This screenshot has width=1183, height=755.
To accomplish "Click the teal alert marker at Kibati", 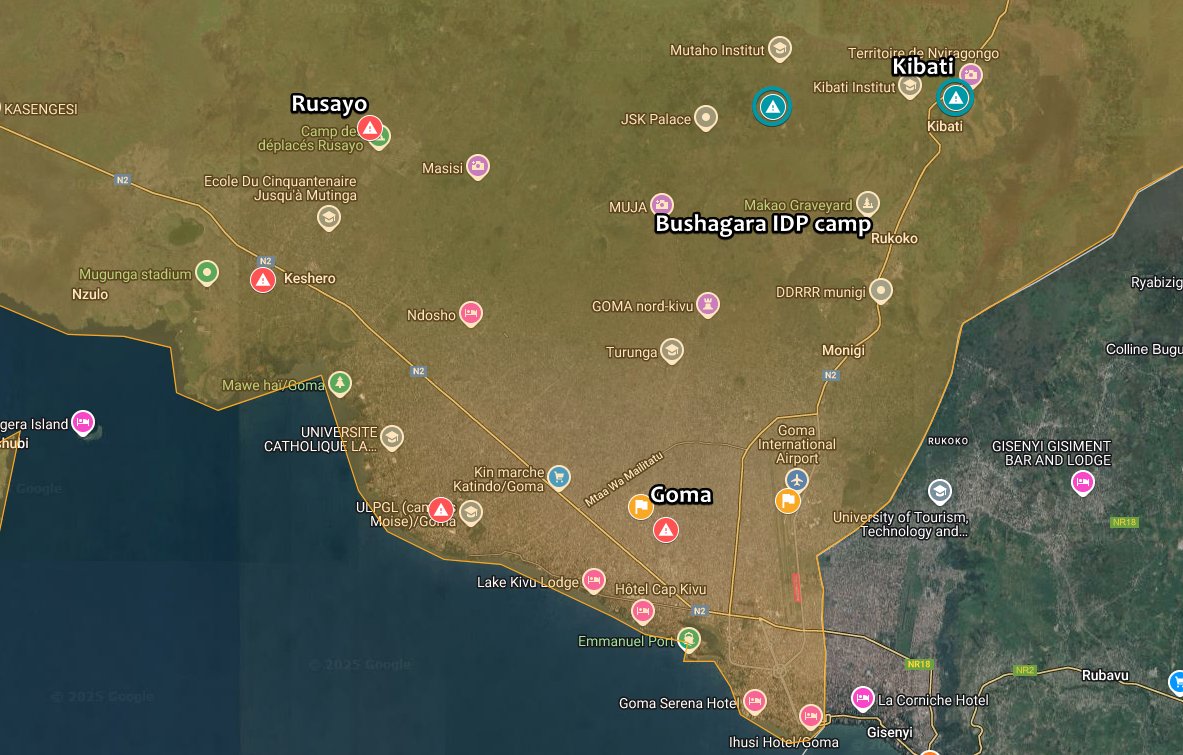I will pos(955,97).
